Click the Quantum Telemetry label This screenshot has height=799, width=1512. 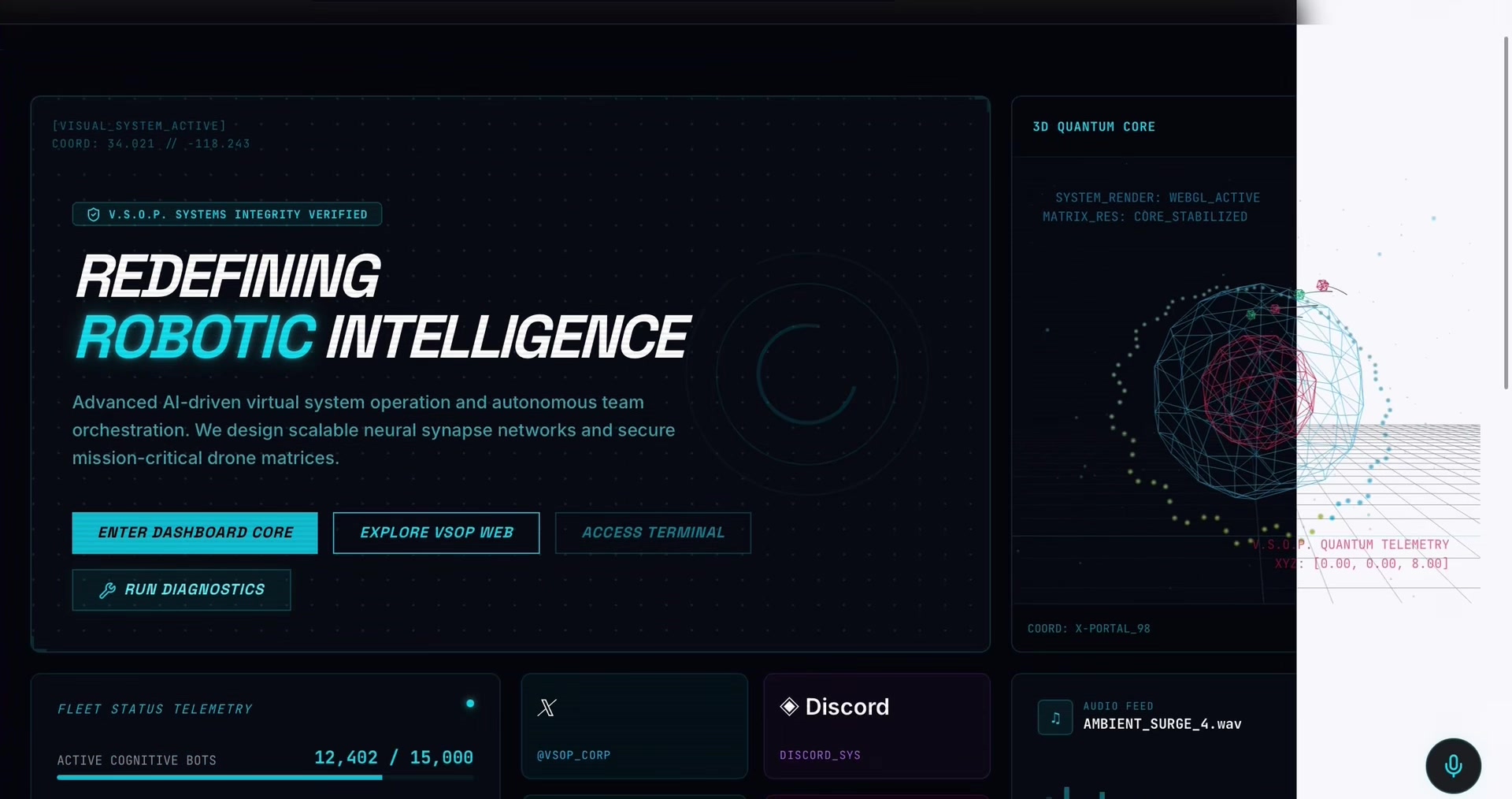click(x=1351, y=544)
